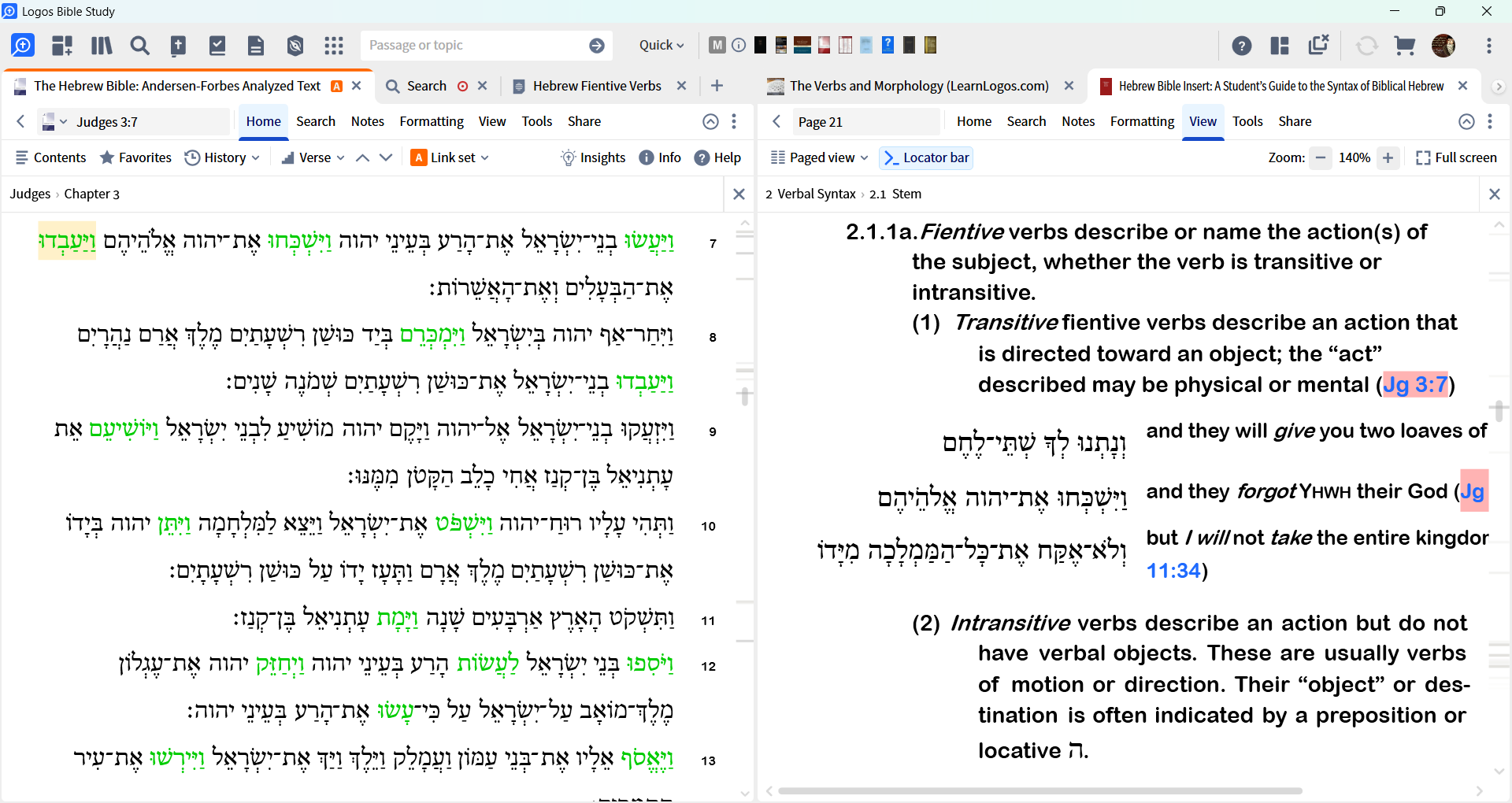
Task: Expand the Quick layout dropdown
Action: coord(661,45)
